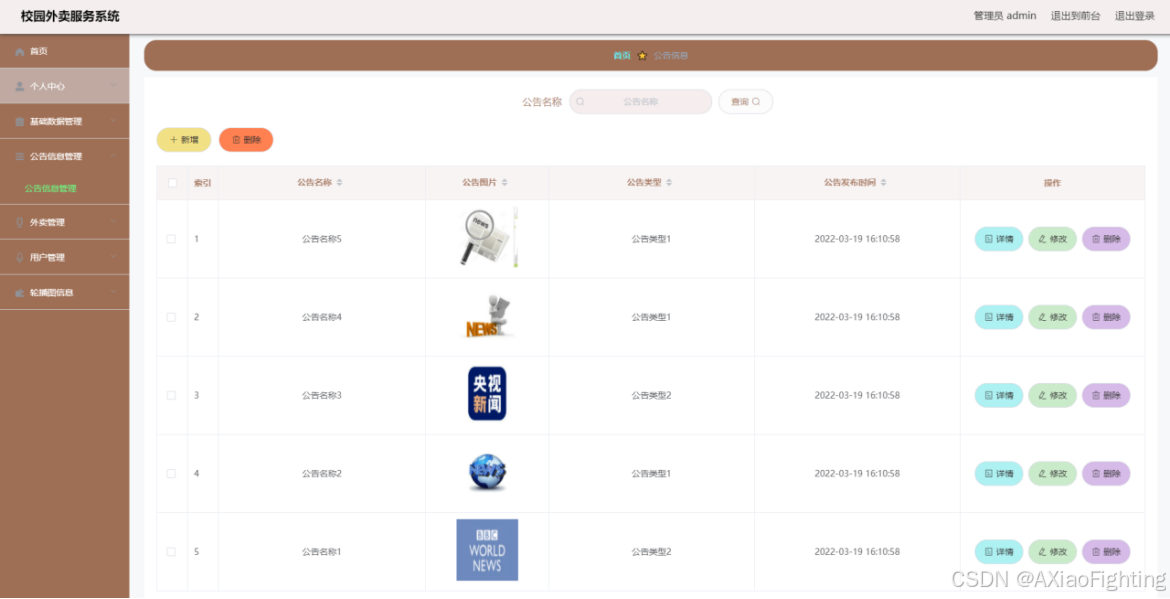Expand the 轮播图信息 chevron
The height and width of the screenshot is (599, 1170).
coord(113,292)
